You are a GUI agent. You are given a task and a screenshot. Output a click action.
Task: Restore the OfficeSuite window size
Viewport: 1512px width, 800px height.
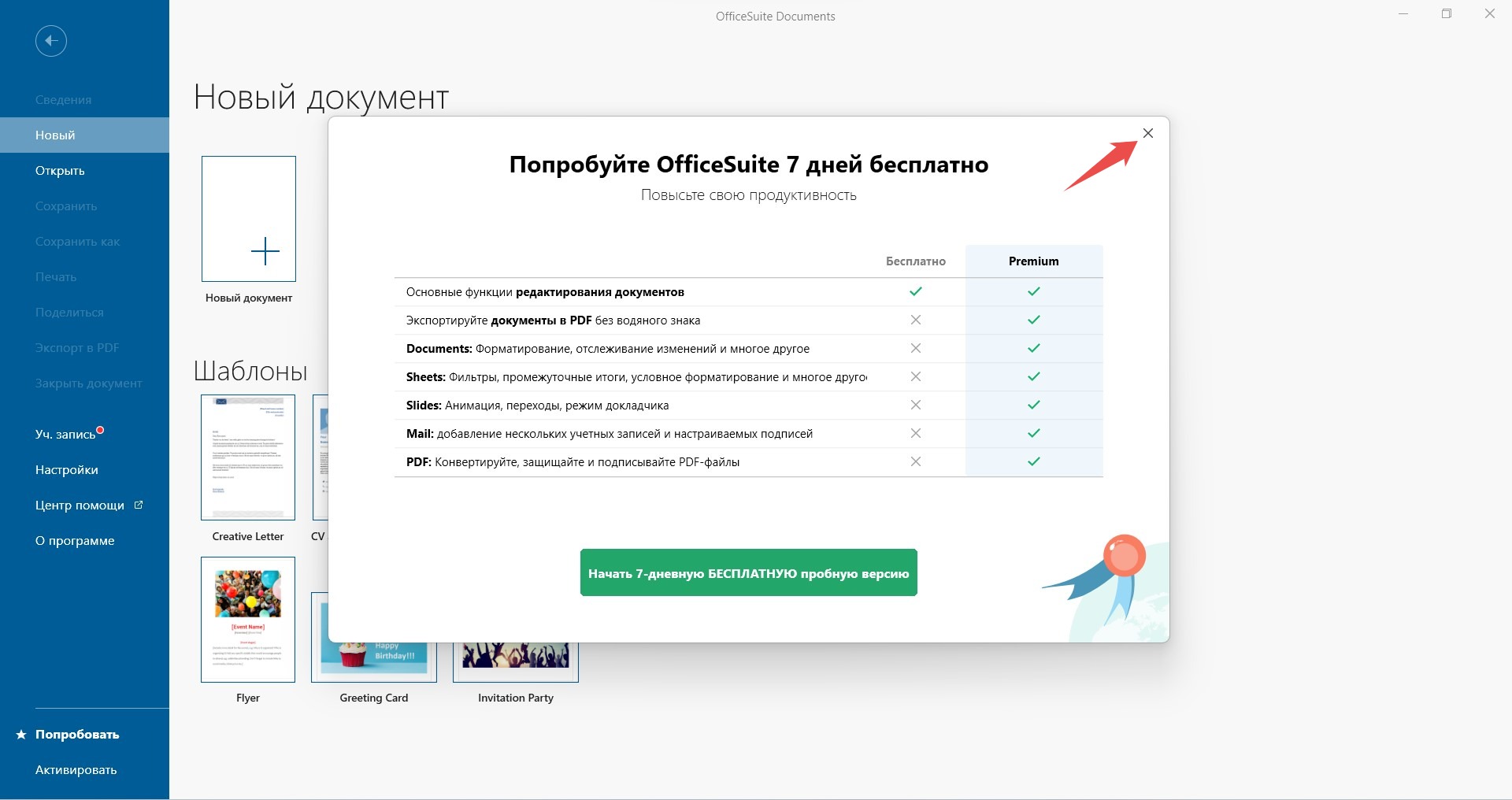(x=1447, y=14)
